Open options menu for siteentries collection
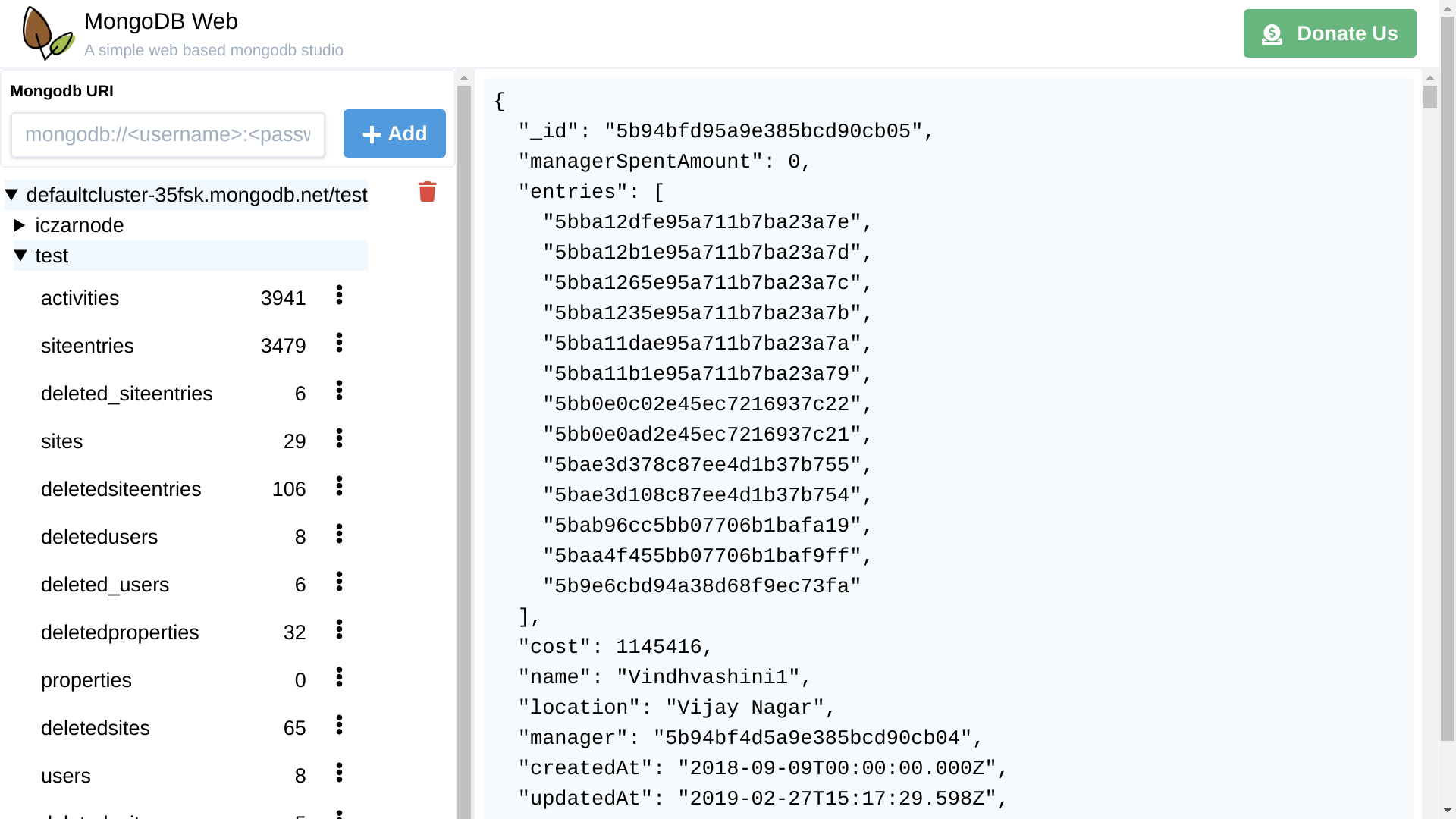This screenshot has height=819, width=1456. [x=339, y=344]
